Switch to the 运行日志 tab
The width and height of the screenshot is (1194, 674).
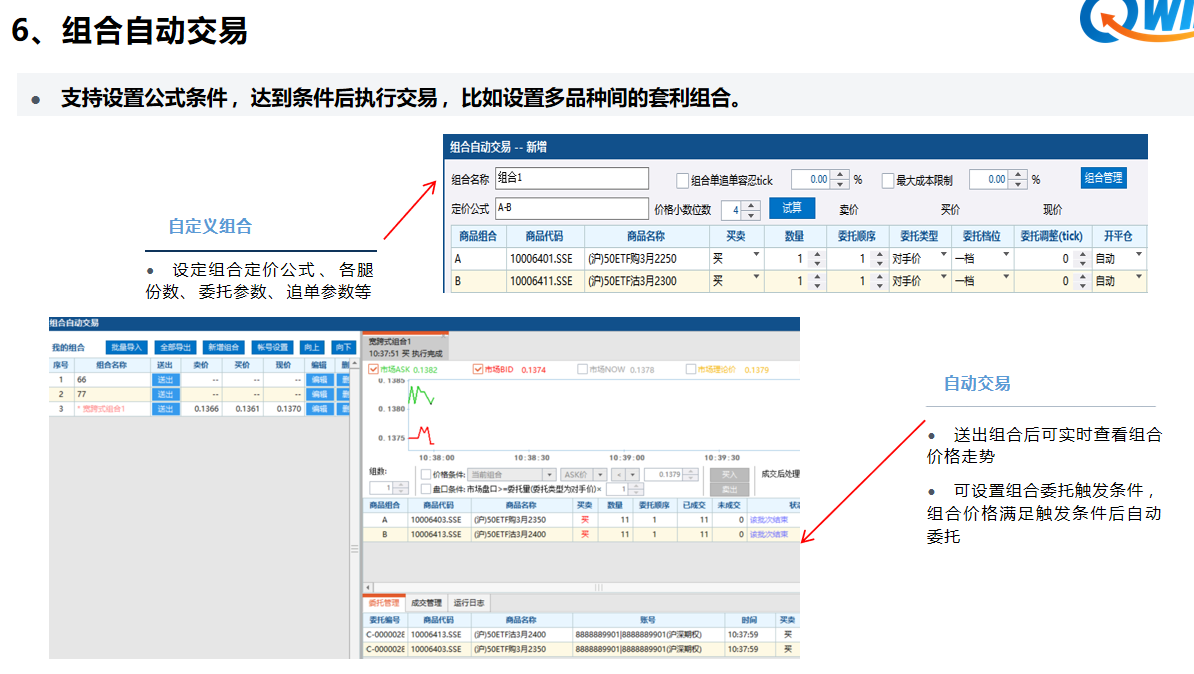coord(468,601)
